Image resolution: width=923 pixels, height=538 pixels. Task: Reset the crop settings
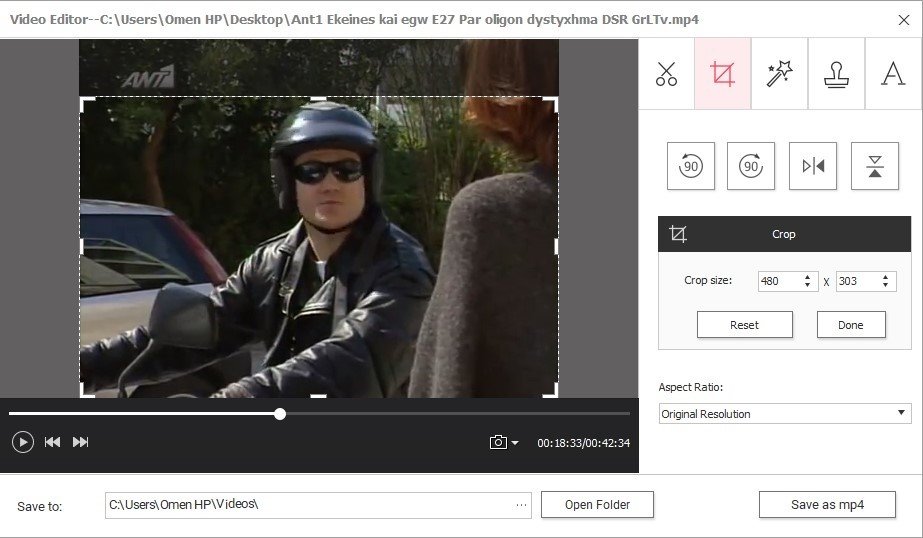745,325
